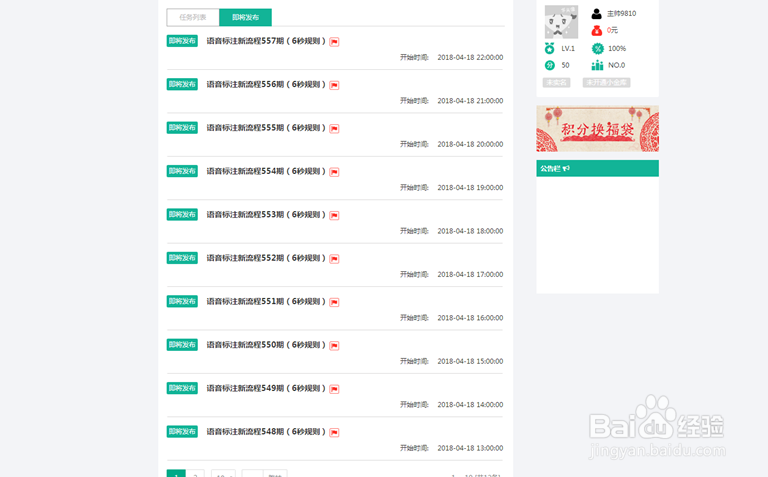Open task 语音标注新流程553期
The image size is (768, 477).
[266, 215]
